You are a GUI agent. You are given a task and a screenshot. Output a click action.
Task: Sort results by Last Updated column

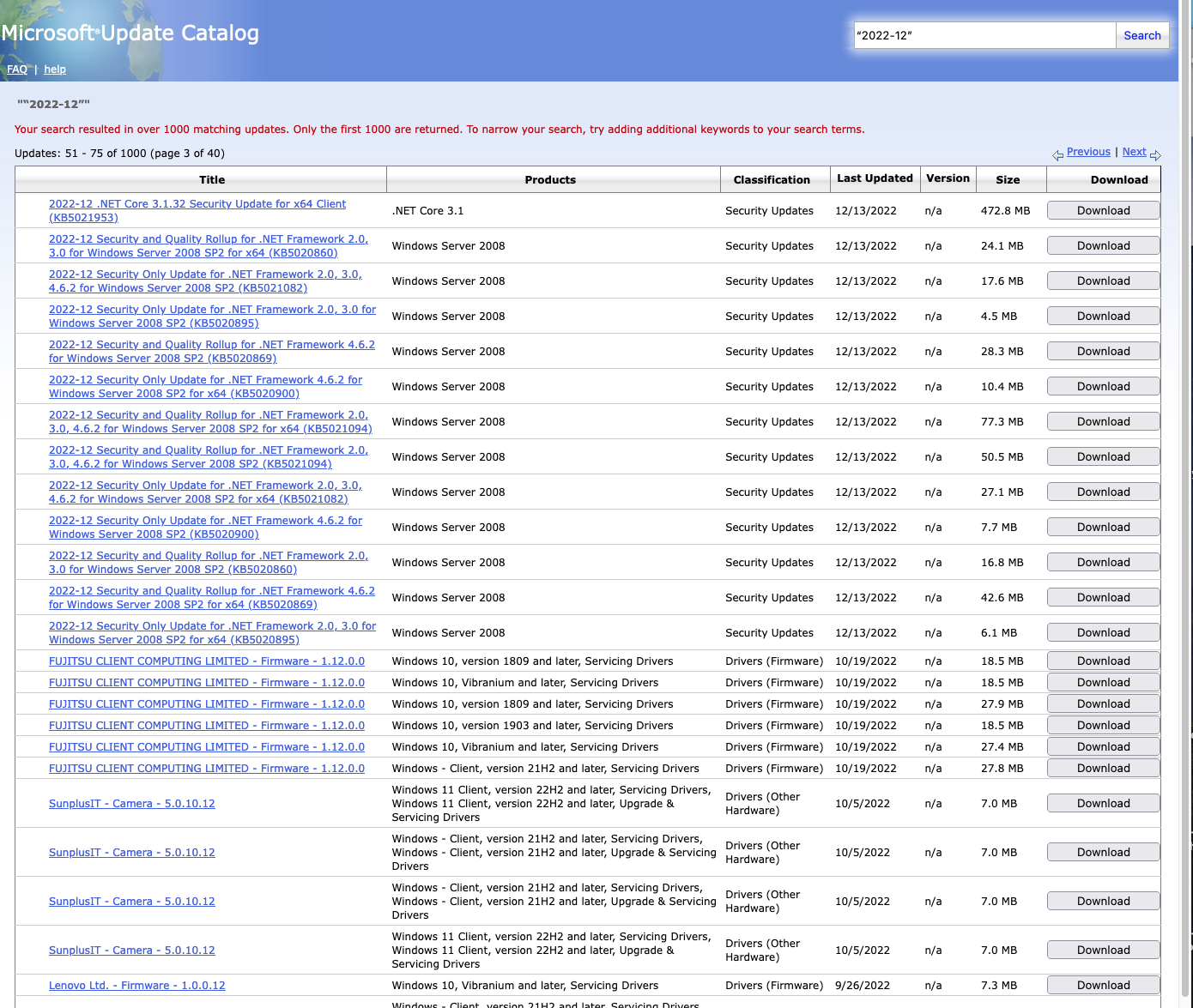pyautogui.click(x=875, y=178)
